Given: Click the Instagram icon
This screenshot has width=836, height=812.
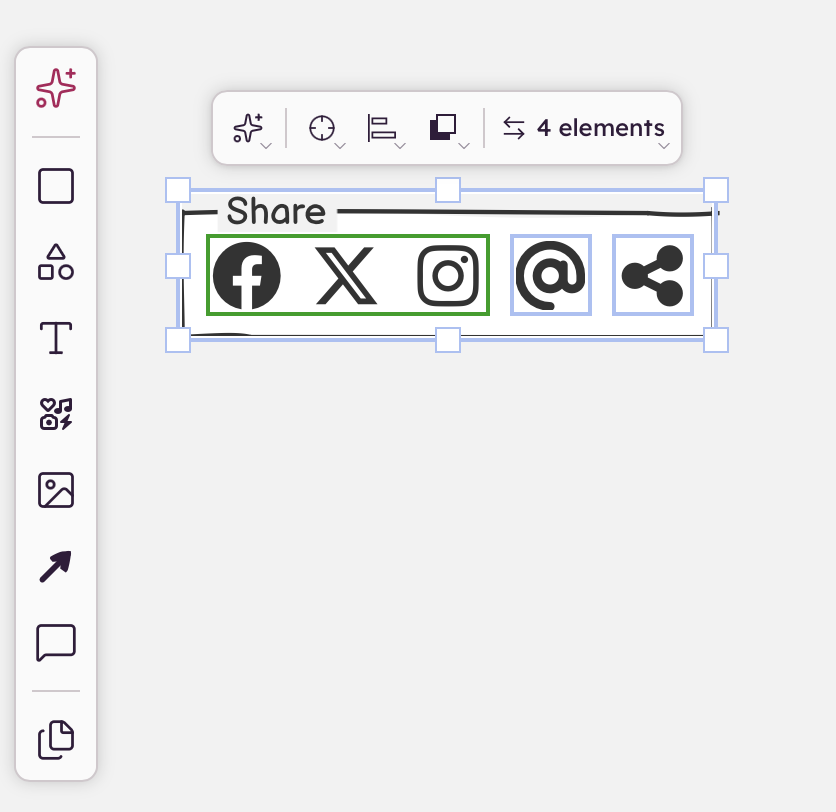Looking at the screenshot, I should (448, 276).
